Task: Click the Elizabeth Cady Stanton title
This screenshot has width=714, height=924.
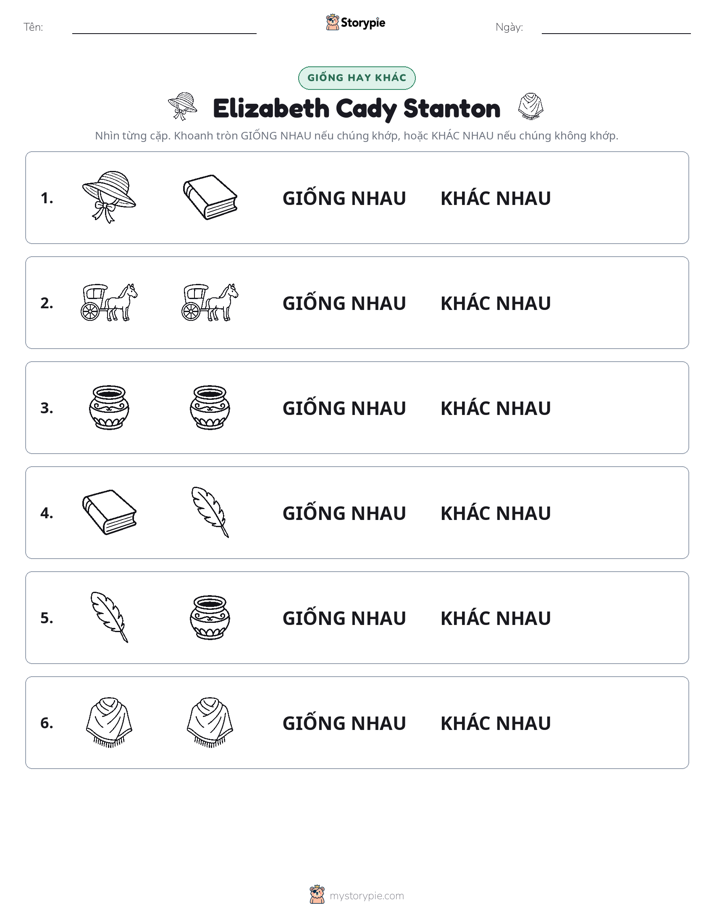Action: point(356,108)
